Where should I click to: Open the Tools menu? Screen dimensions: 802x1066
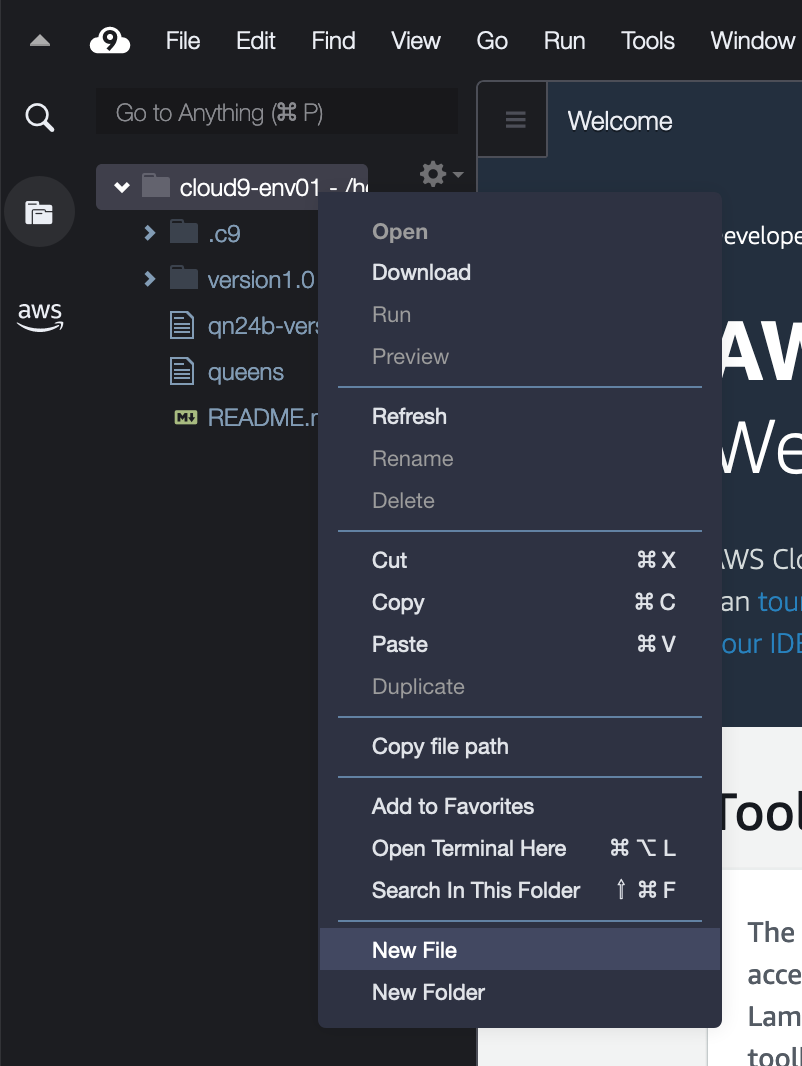[x=648, y=41]
